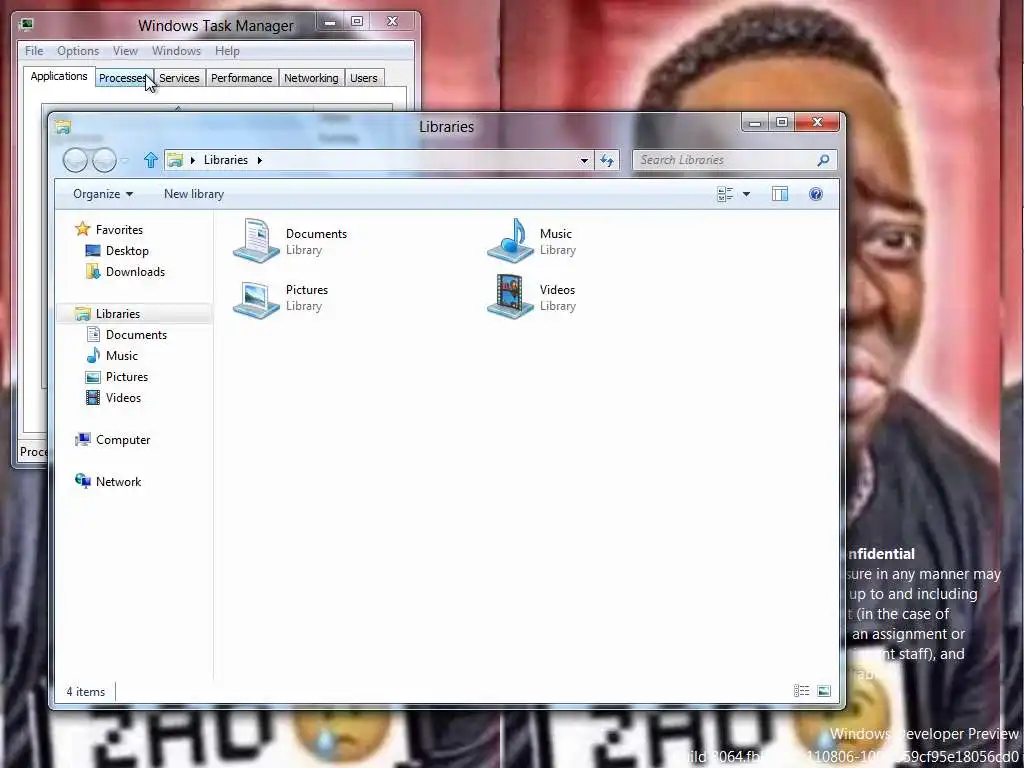
Task: Select Libraries breadcrumb in address bar
Action: pyautogui.click(x=226, y=160)
